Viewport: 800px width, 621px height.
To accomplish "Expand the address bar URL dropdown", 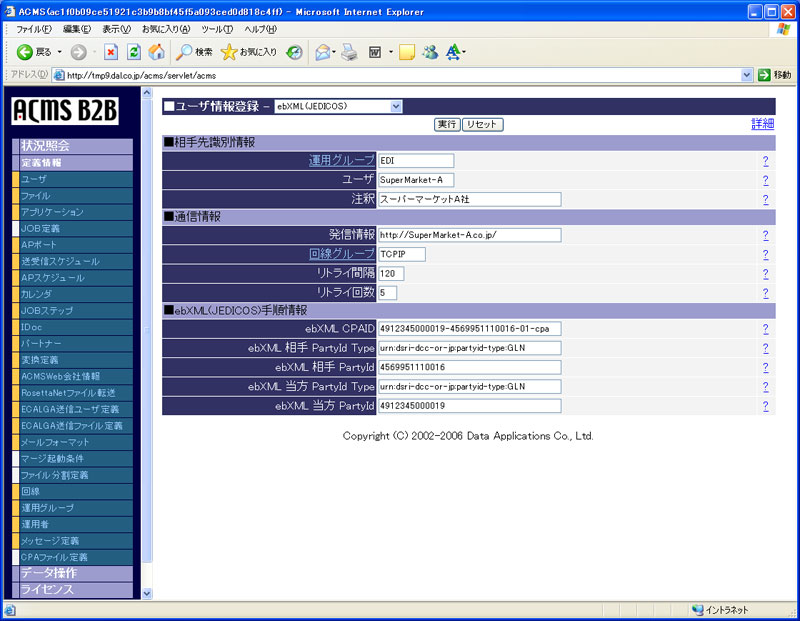I will pyautogui.click(x=747, y=75).
